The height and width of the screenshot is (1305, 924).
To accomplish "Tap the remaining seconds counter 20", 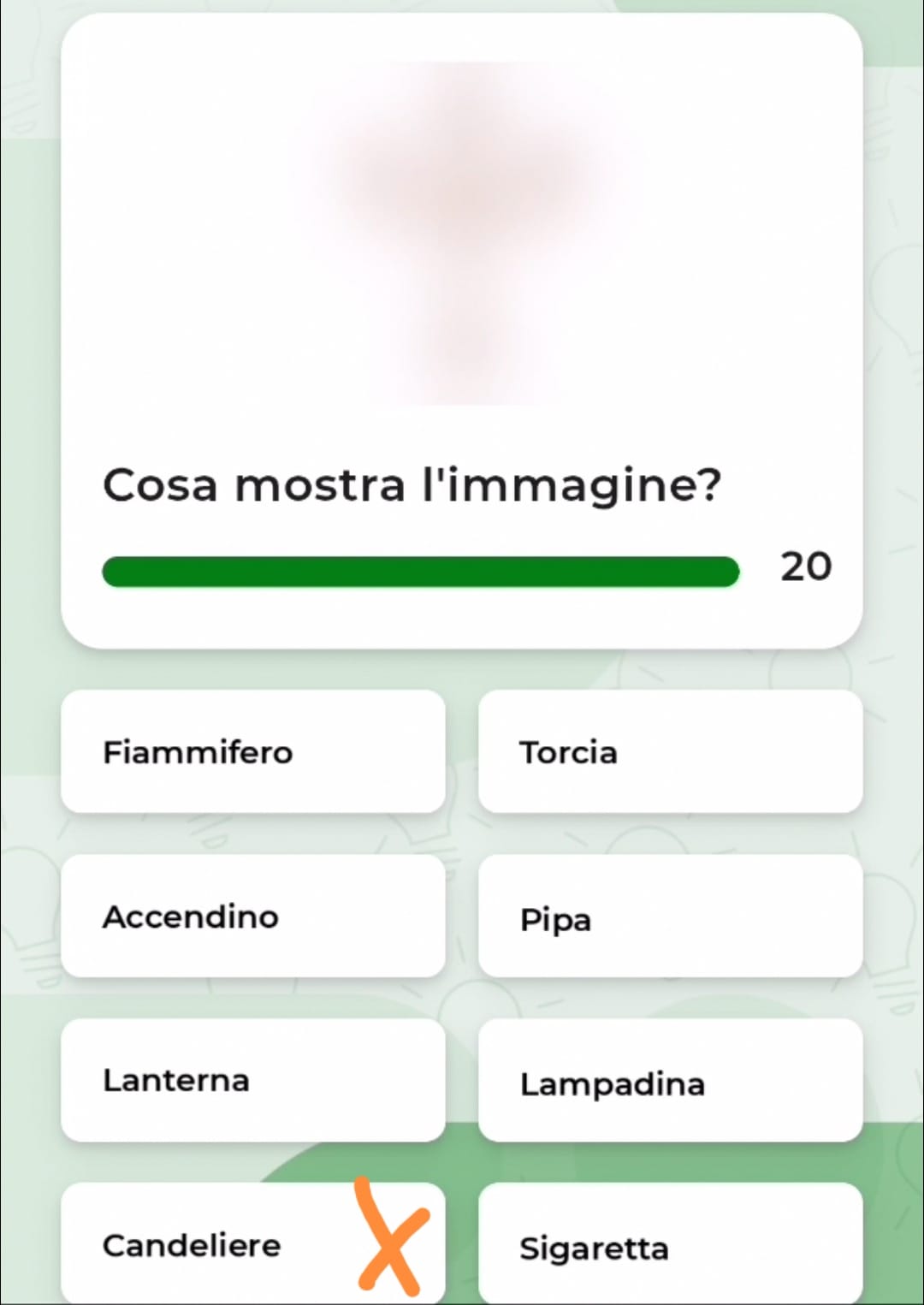I will 805,566.
